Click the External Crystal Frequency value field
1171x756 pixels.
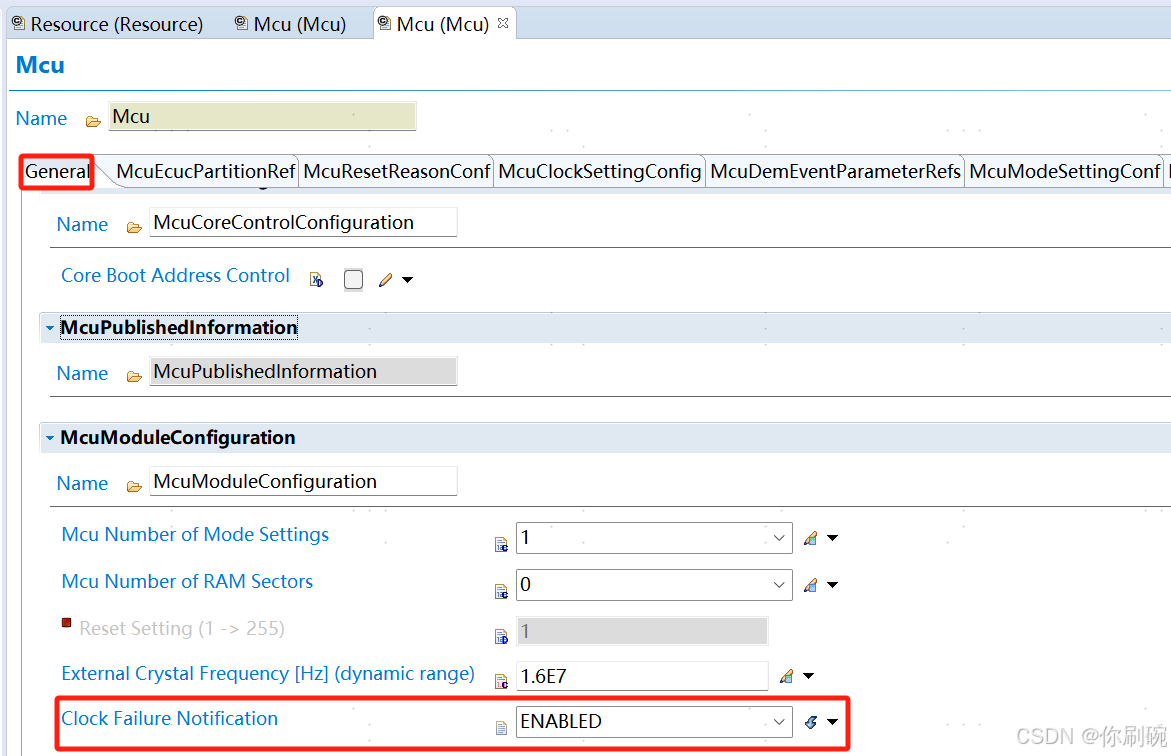(x=642, y=676)
